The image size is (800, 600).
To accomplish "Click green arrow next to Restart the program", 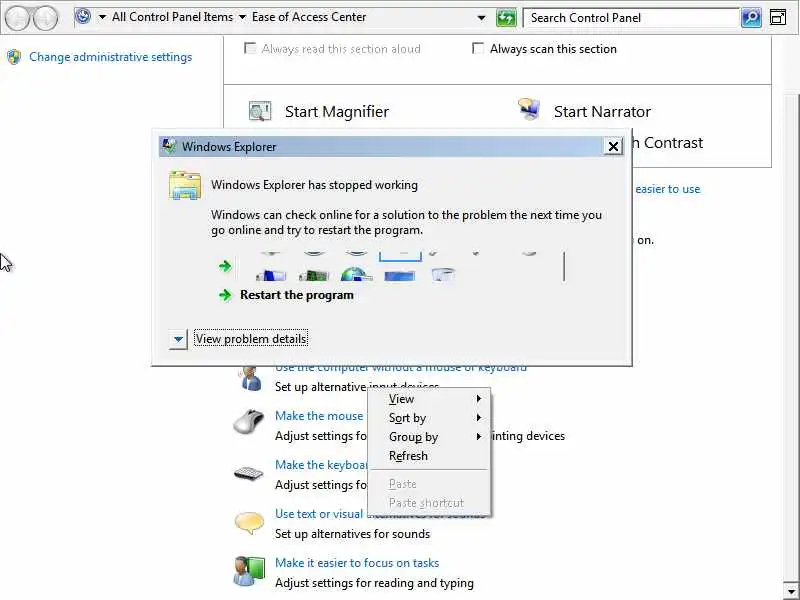I will (x=225, y=295).
